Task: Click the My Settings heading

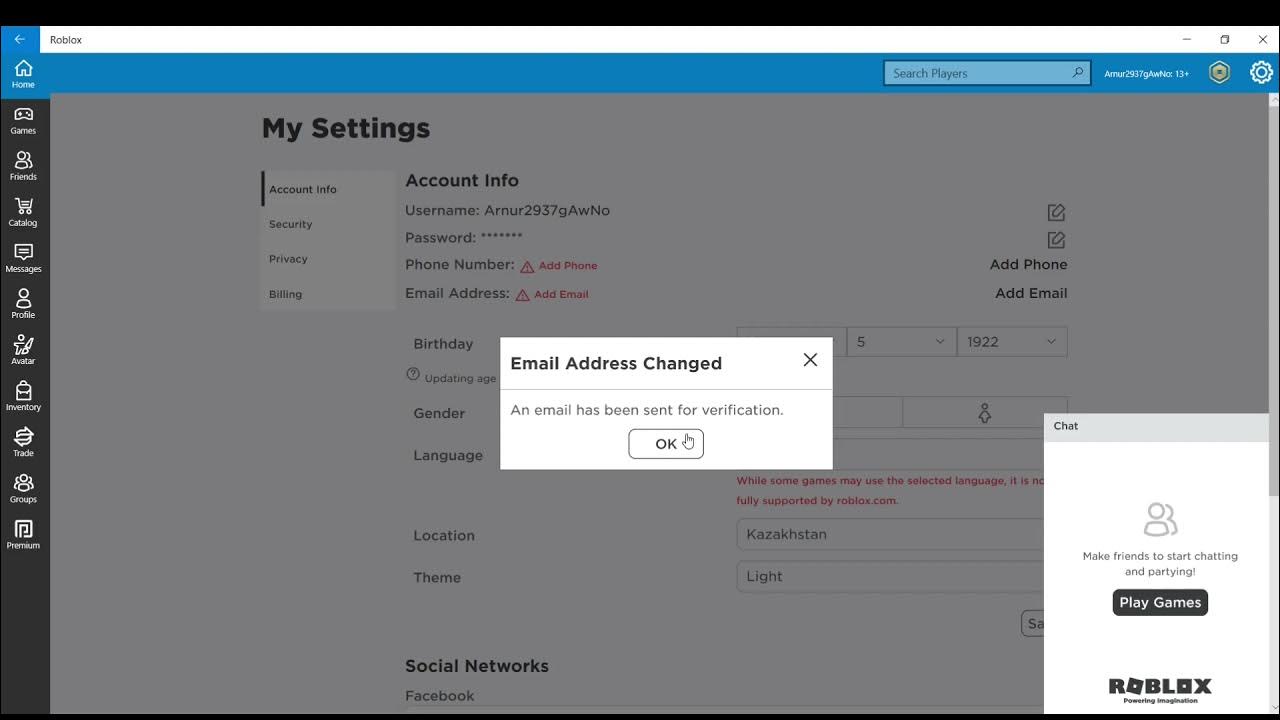Action: click(x=346, y=128)
